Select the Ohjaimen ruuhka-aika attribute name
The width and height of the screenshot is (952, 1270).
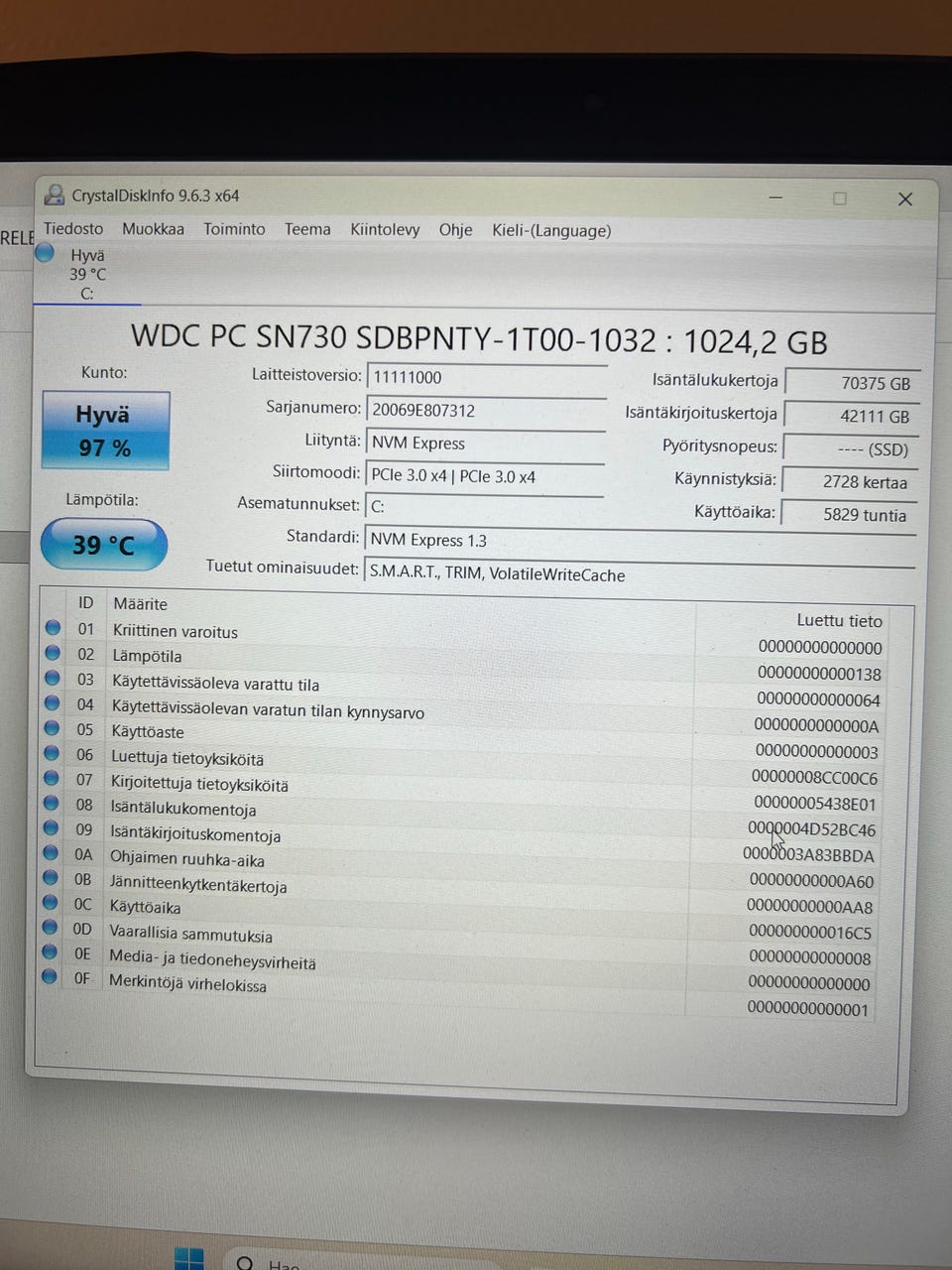coord(186,859)
